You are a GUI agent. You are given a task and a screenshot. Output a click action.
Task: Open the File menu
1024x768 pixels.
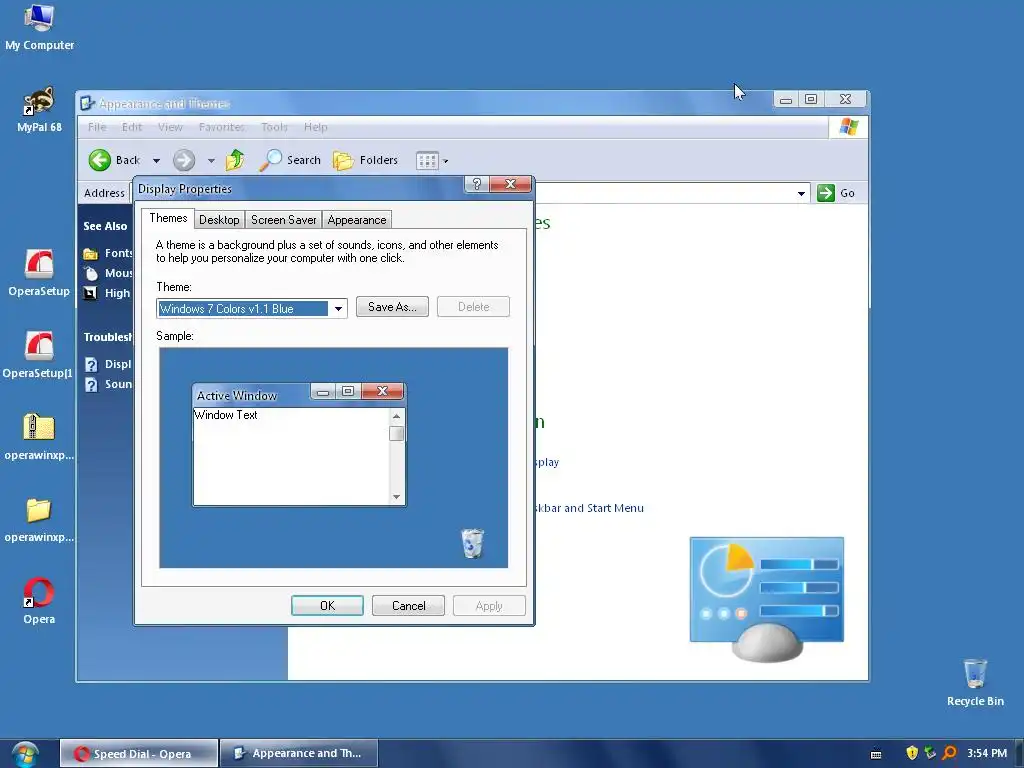click(x=97, y=127)
